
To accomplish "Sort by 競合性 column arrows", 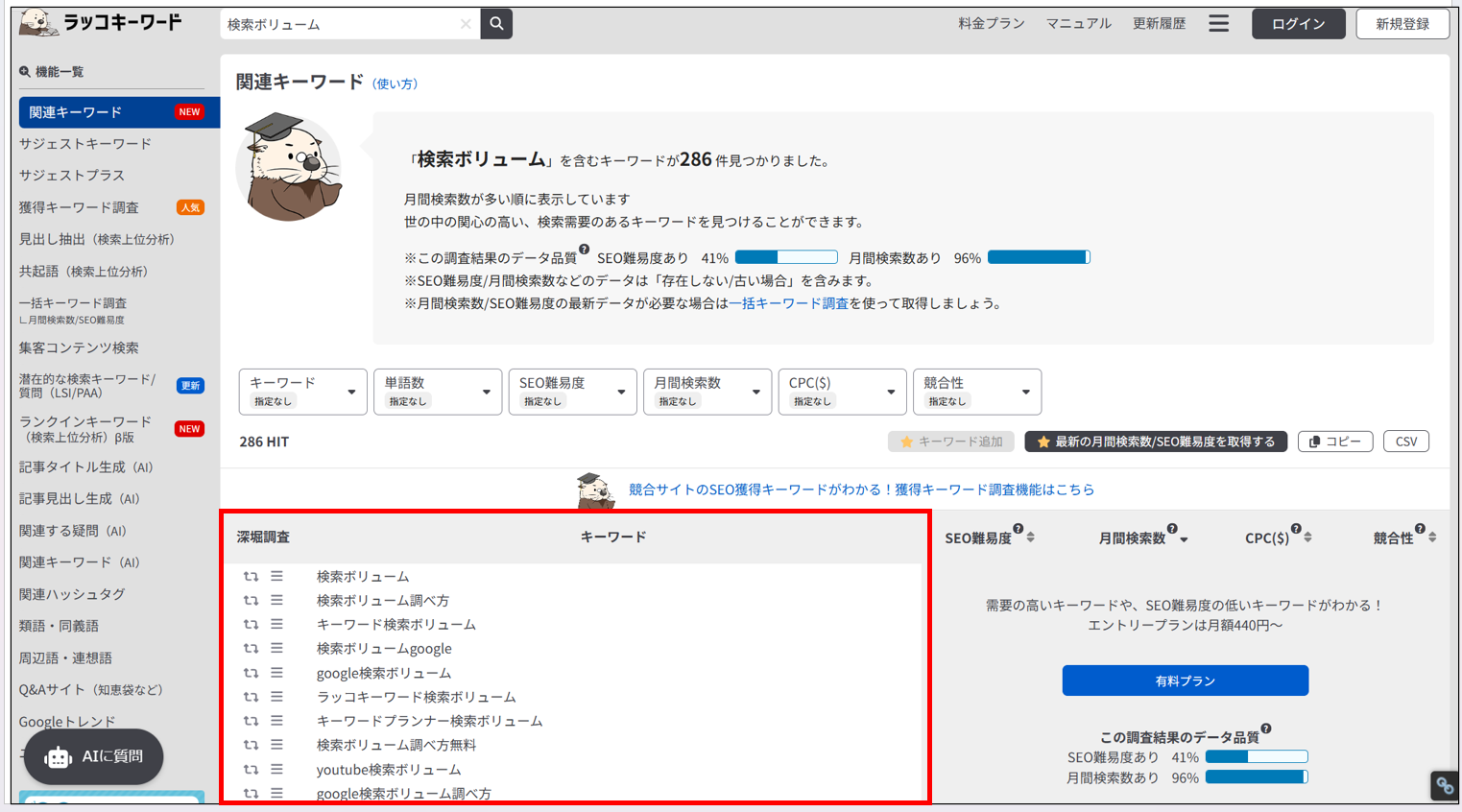I will (x=1432, y=537).
